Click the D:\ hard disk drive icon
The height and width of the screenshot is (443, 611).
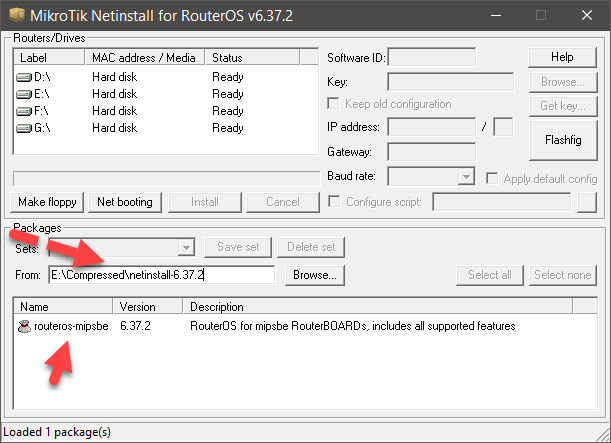click(23, 77)
